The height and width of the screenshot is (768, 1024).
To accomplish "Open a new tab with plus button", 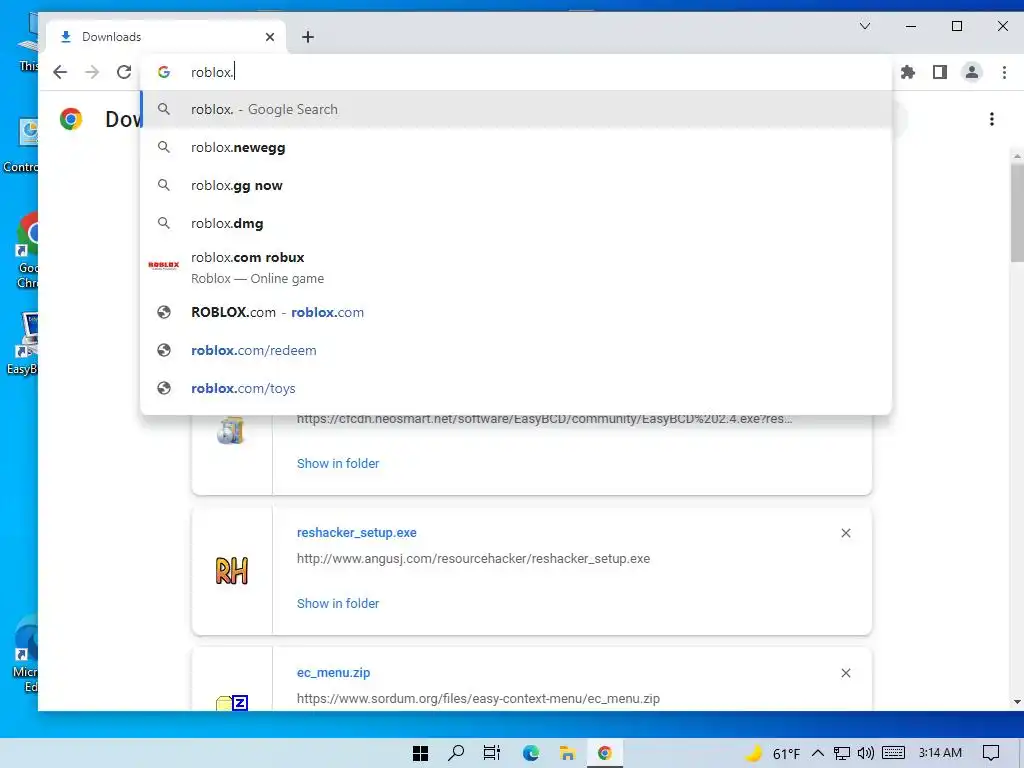I will click(308, 37).
